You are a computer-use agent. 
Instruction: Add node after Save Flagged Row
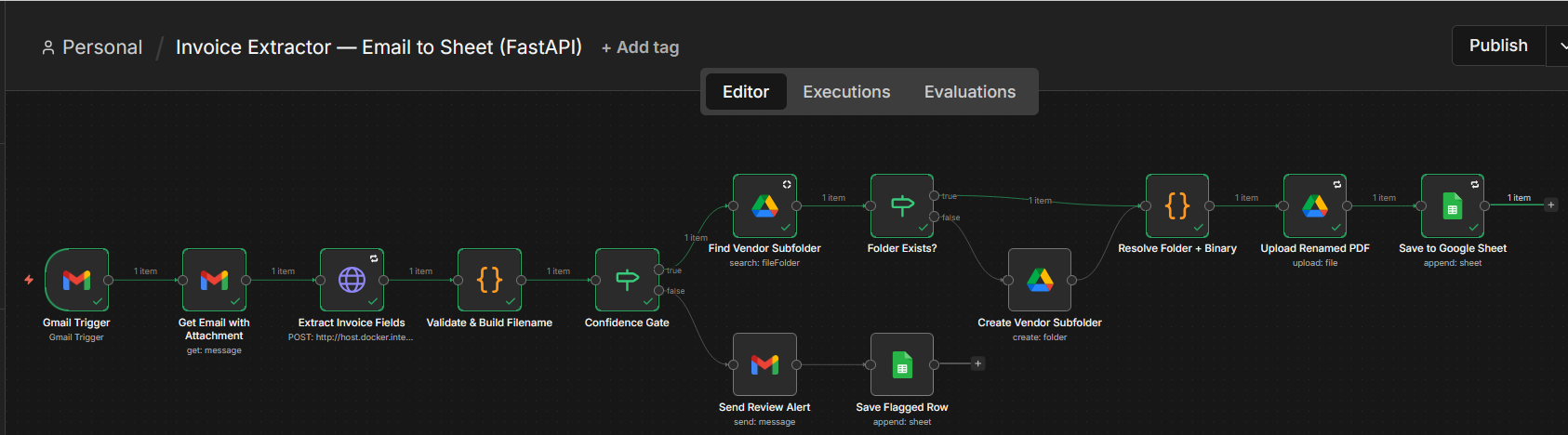click(x=977, y=363)
